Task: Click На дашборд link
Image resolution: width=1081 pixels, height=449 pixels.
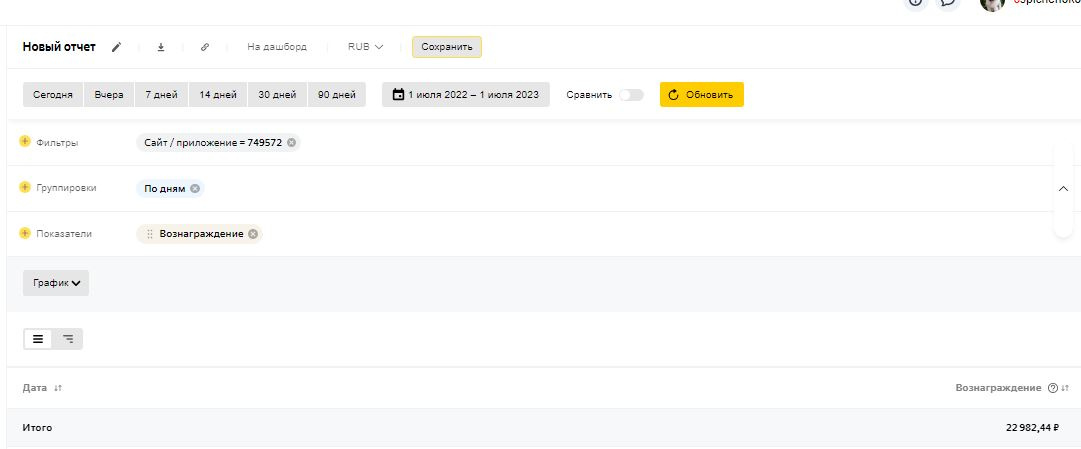Action: click(276, 47)
